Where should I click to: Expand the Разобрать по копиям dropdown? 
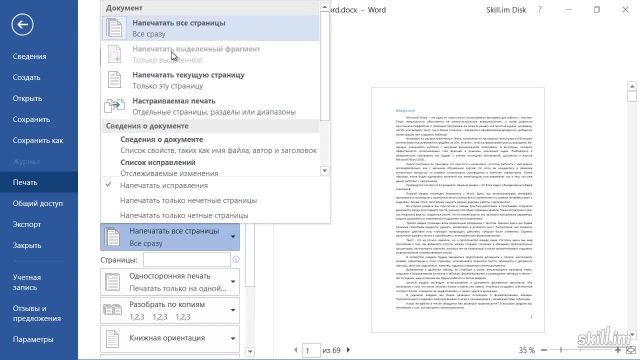[170, 310]
